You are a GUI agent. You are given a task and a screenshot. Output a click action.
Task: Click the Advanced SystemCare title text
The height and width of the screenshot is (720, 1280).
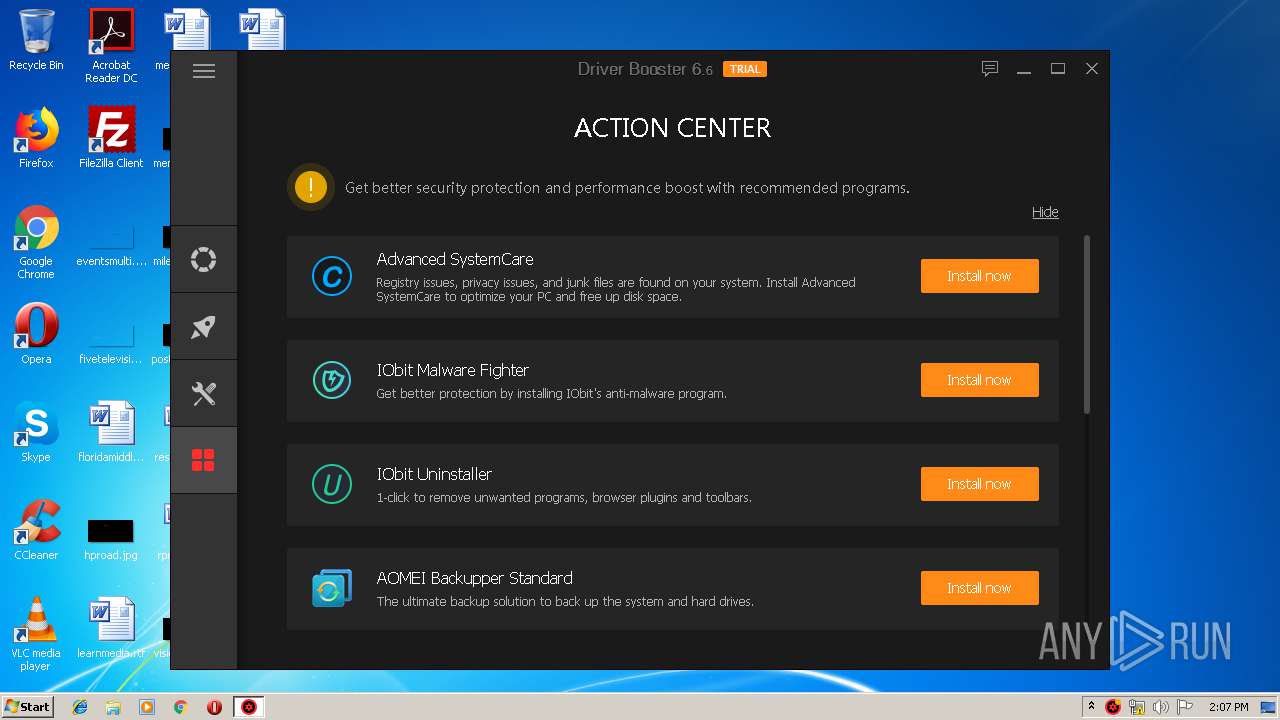pyautogui.click(x=455, y=259)
